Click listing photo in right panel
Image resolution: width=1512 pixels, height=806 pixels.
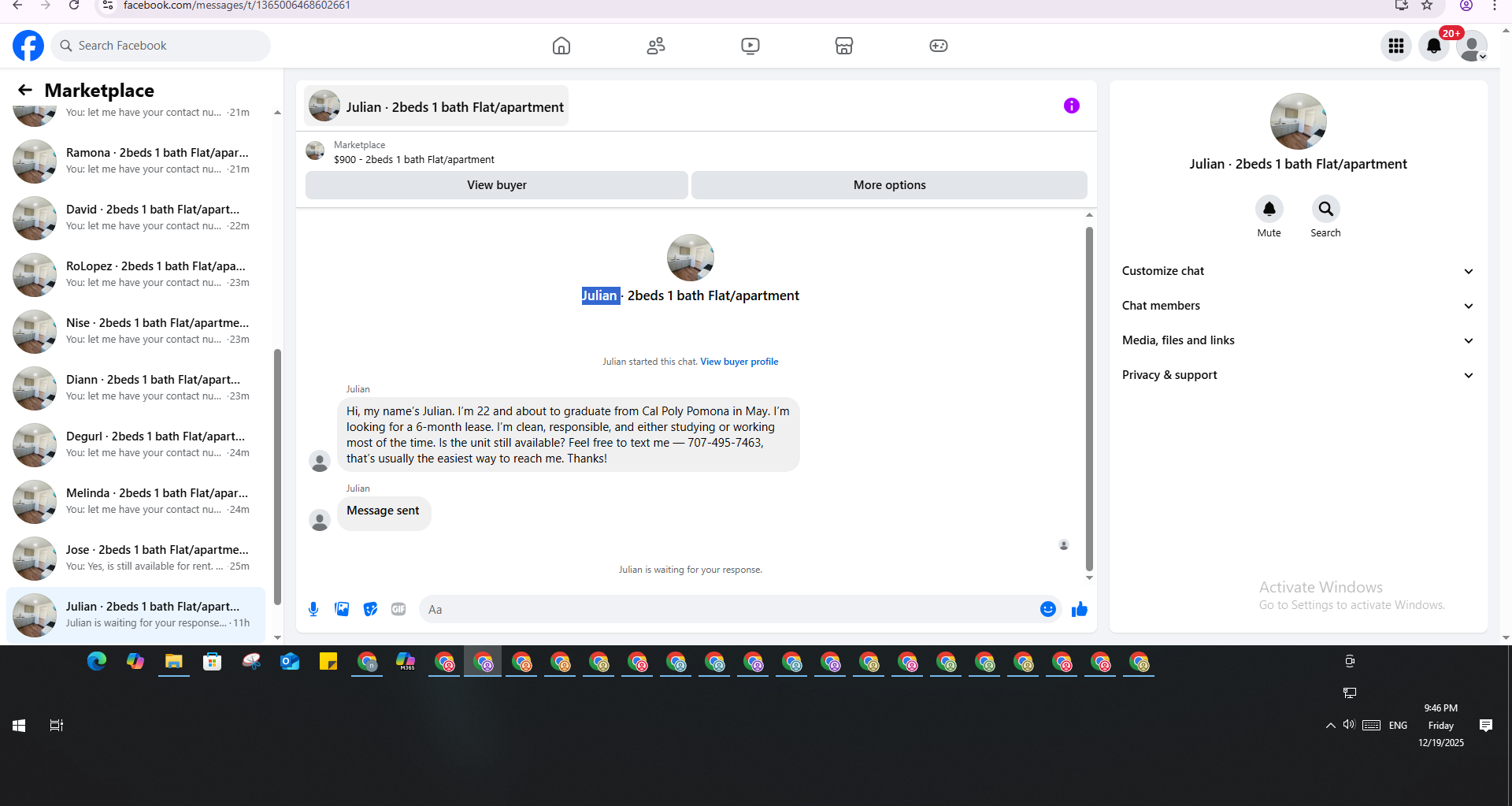pyautogui.click(x=1298, y=121)
